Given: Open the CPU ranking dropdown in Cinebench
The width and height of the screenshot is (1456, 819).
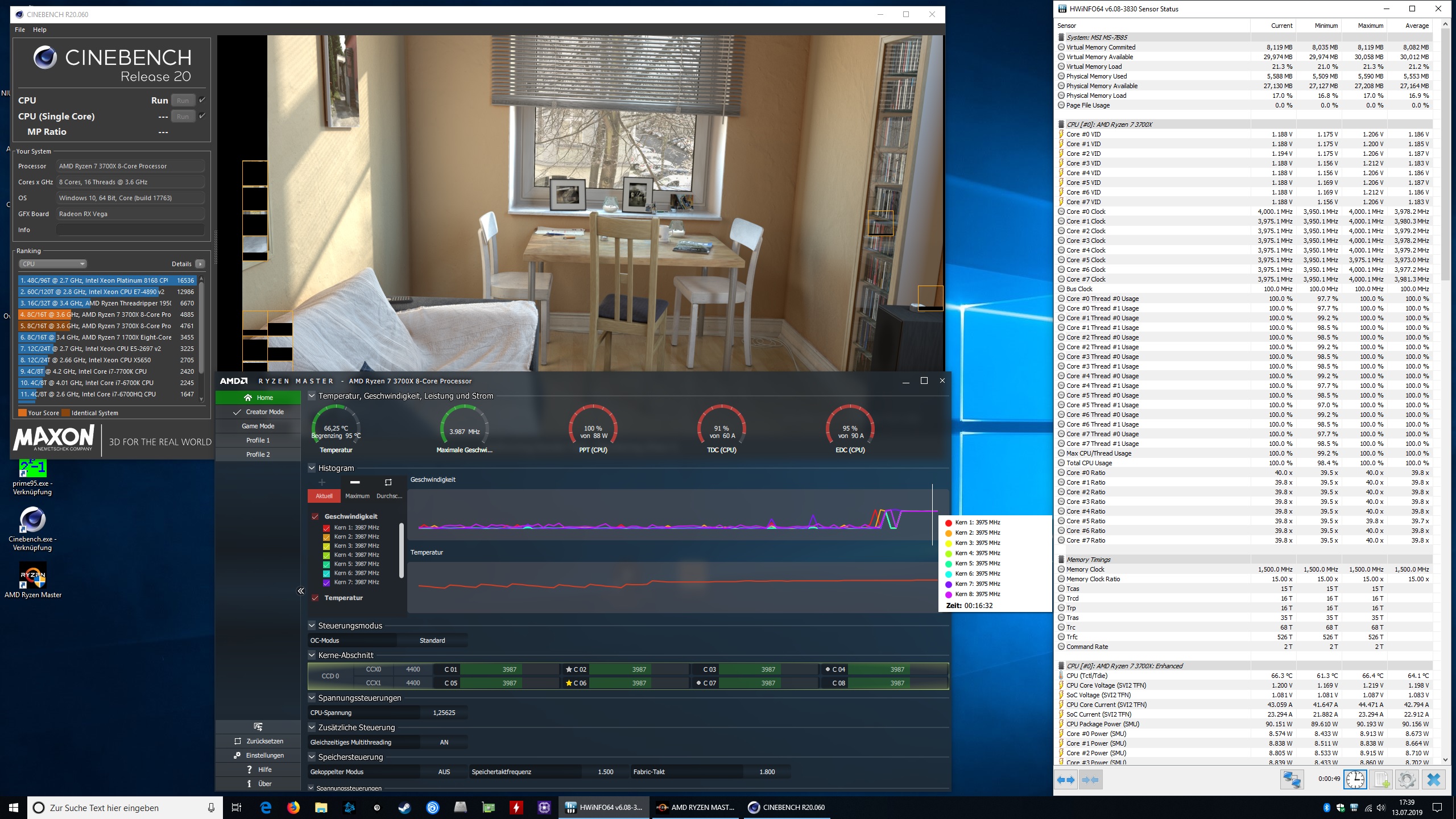Looking at the screenshot, I should (52, 264).
